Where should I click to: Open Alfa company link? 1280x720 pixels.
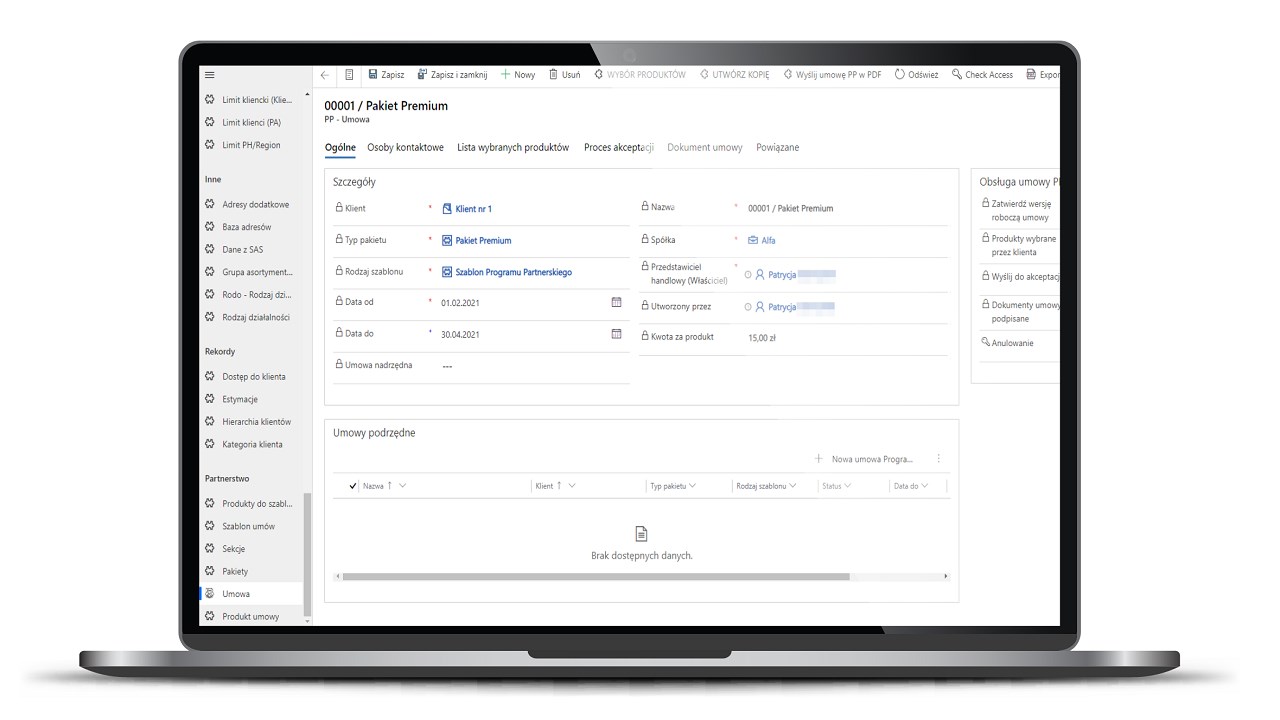768,240
